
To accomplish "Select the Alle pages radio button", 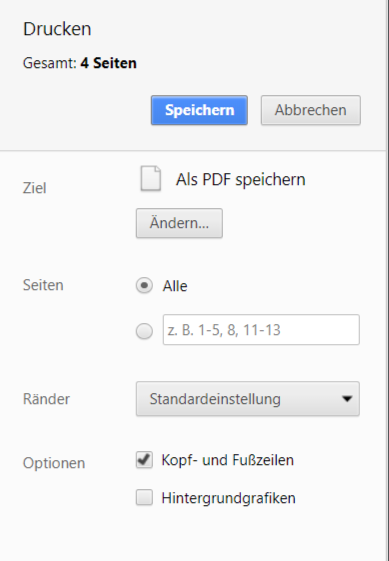I will pyautogui.click(x=144, y=286).
